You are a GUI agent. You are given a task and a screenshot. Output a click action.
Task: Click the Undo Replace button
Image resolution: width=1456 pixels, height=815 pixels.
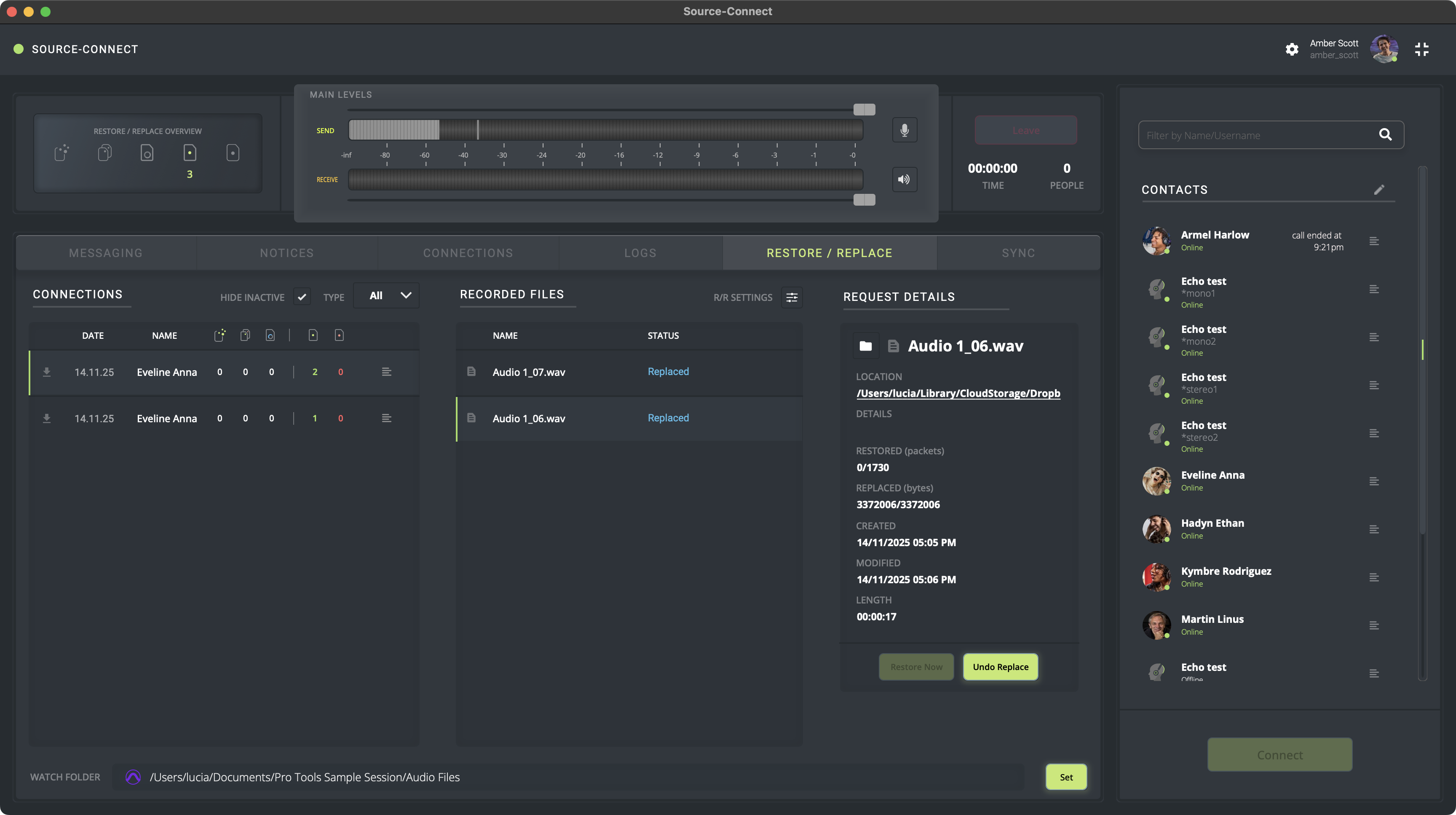tap(1001, 667)
